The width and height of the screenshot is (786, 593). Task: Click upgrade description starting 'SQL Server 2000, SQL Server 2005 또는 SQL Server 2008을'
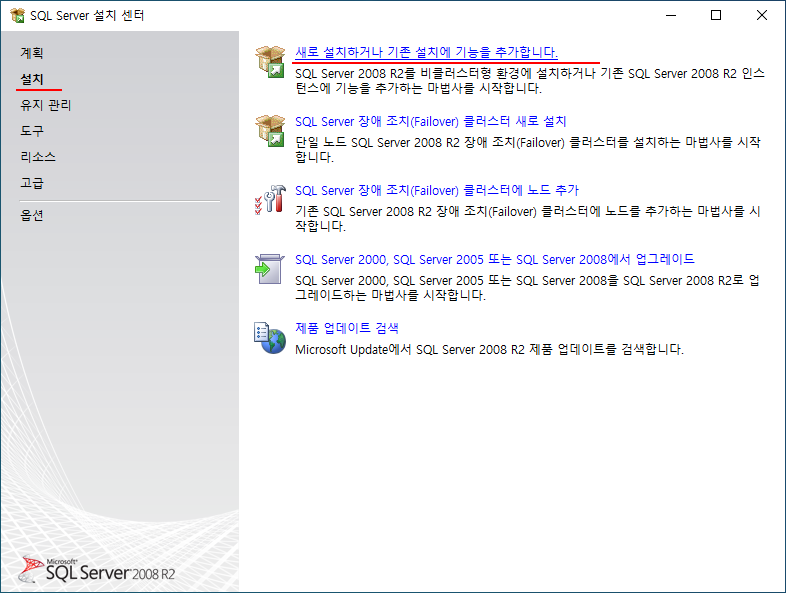point(527,287)
